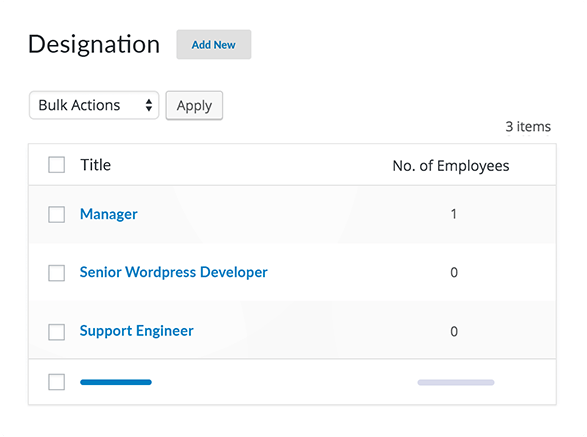Click the blue placeholder bar in footer row
This screenshot has width=587, height=437.
116,382
